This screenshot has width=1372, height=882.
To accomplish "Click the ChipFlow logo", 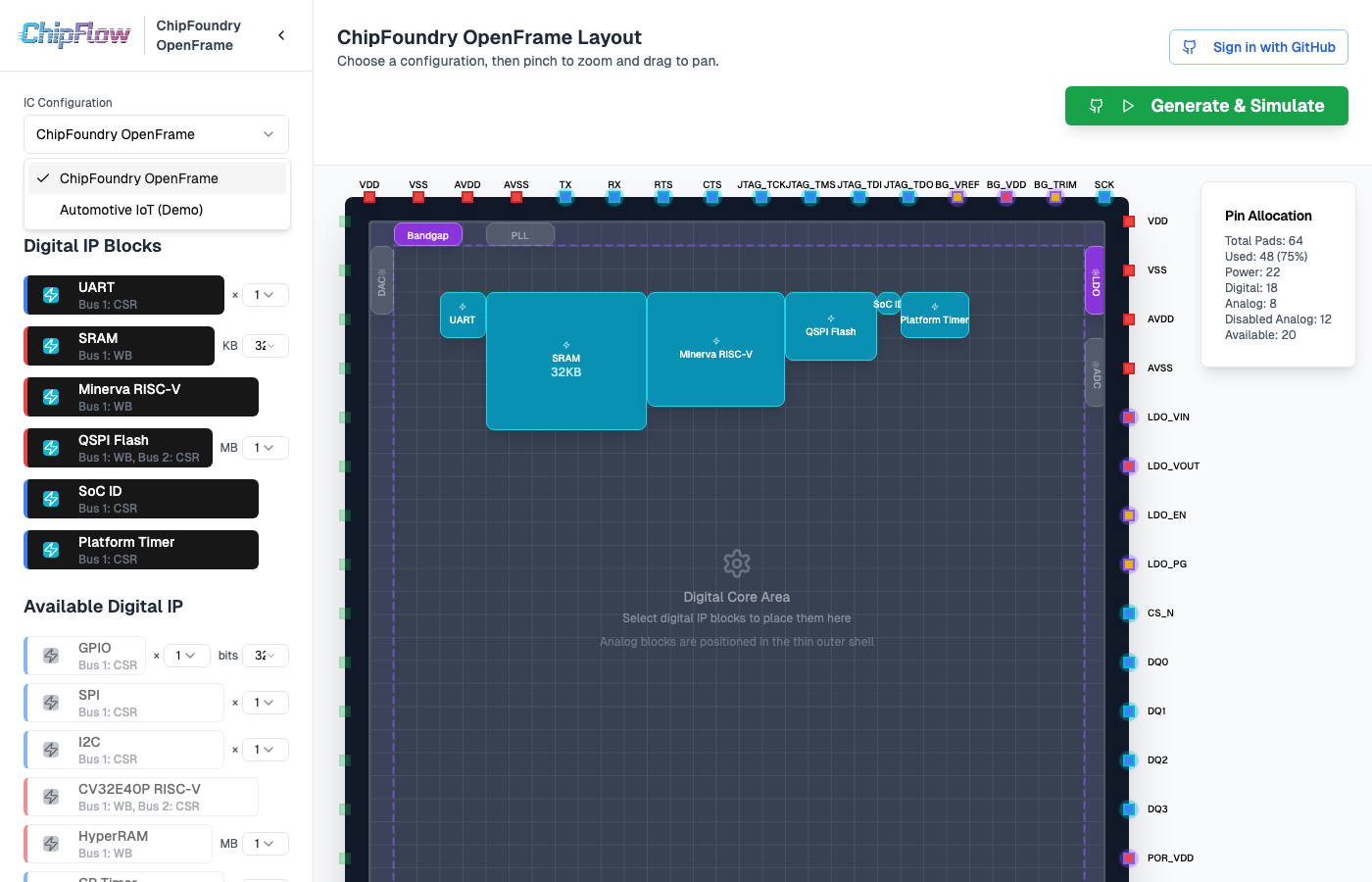I will 74,35.
